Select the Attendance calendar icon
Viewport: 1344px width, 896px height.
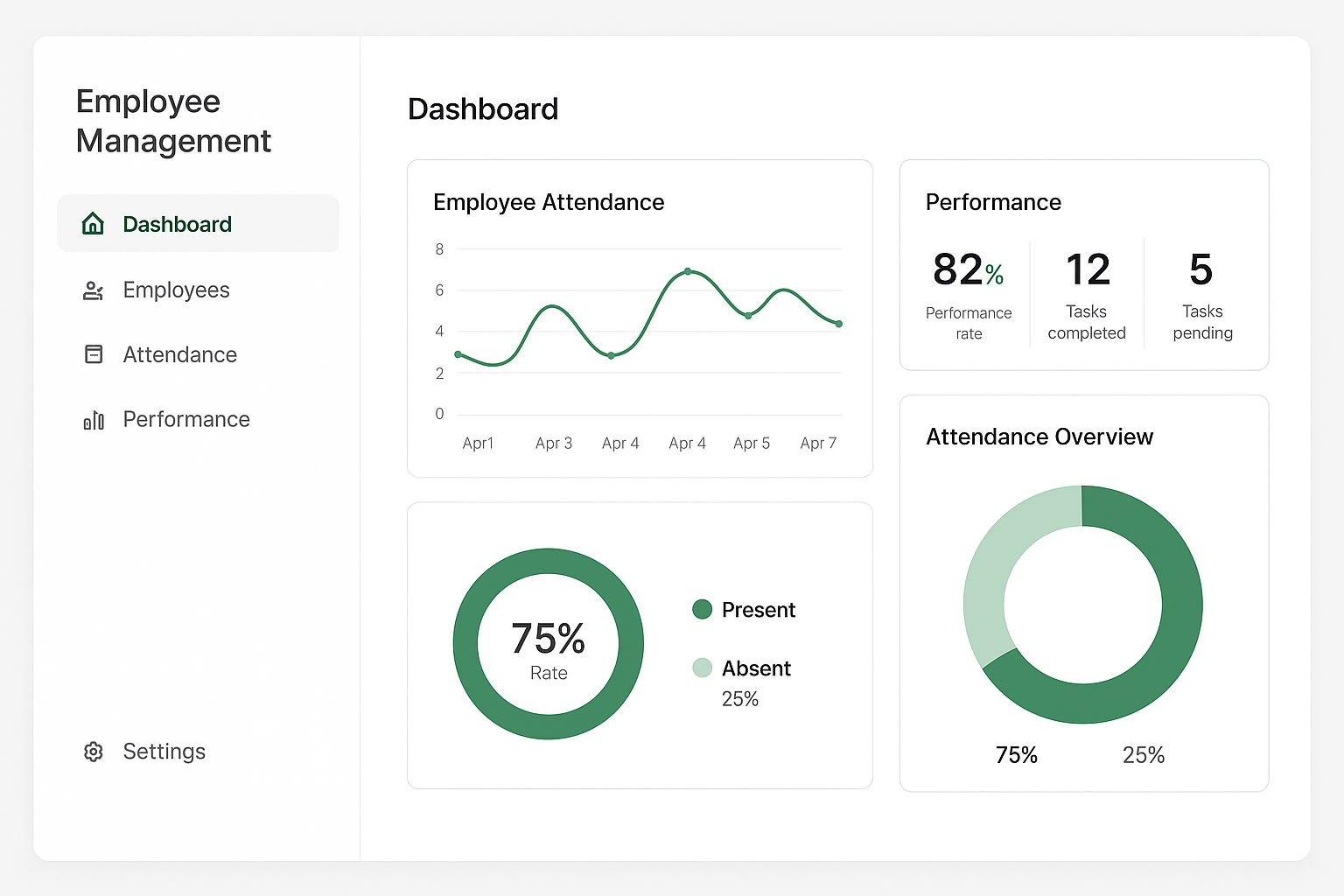pos(93,354)
